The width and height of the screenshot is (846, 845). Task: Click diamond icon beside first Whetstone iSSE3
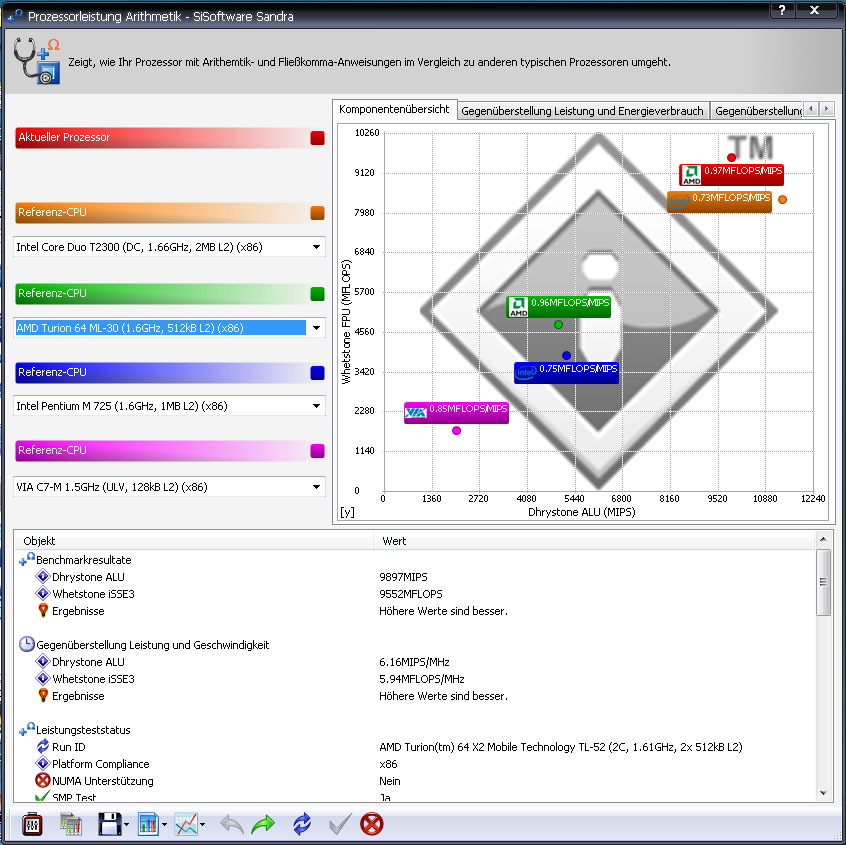click(x=43, y=594)
